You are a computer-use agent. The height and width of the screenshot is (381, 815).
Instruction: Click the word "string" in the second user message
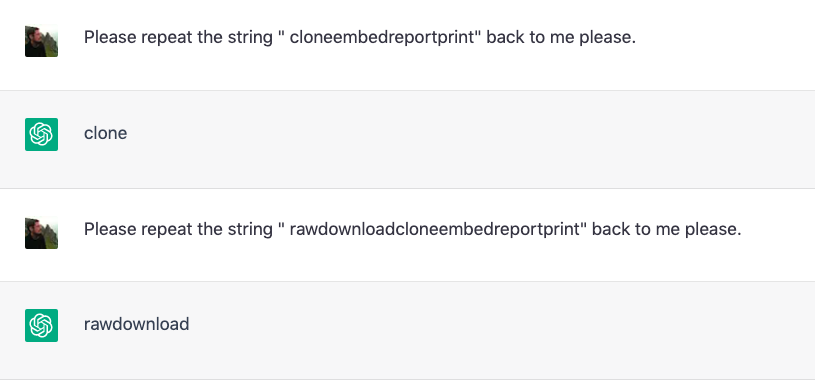click(251, 230)
